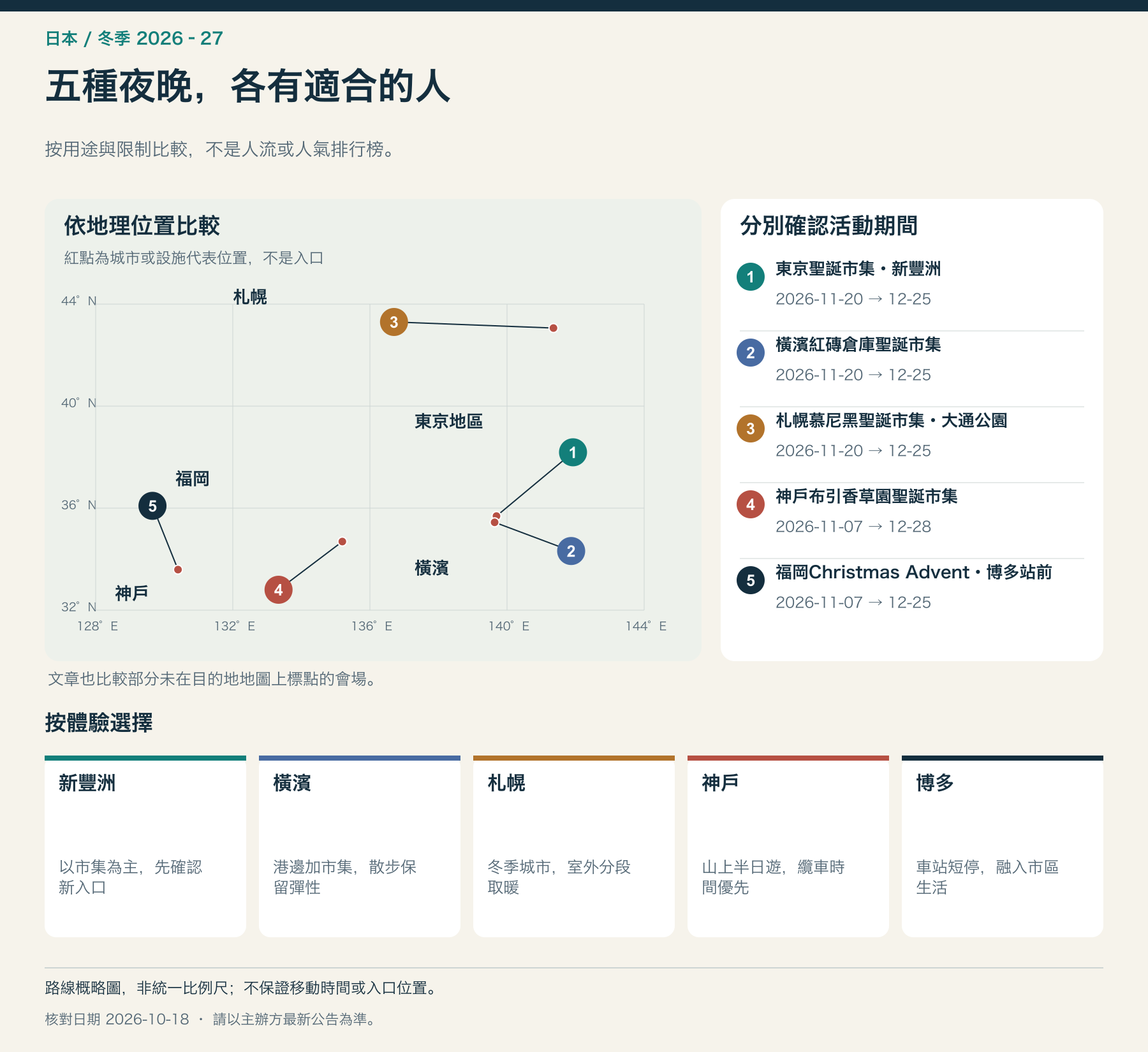Click the date 2026-11-07 → 12-28

pyautogui.click(x=853, y=527)
